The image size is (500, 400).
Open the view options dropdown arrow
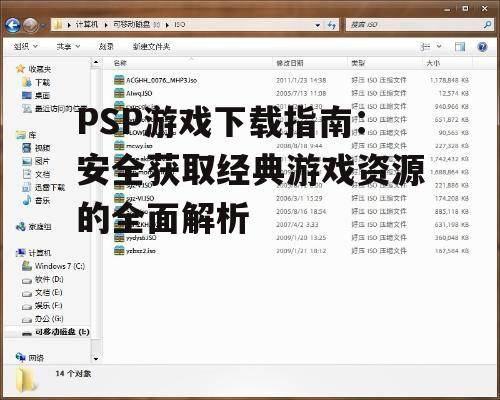pyautogui.click(x=439, y=47)
